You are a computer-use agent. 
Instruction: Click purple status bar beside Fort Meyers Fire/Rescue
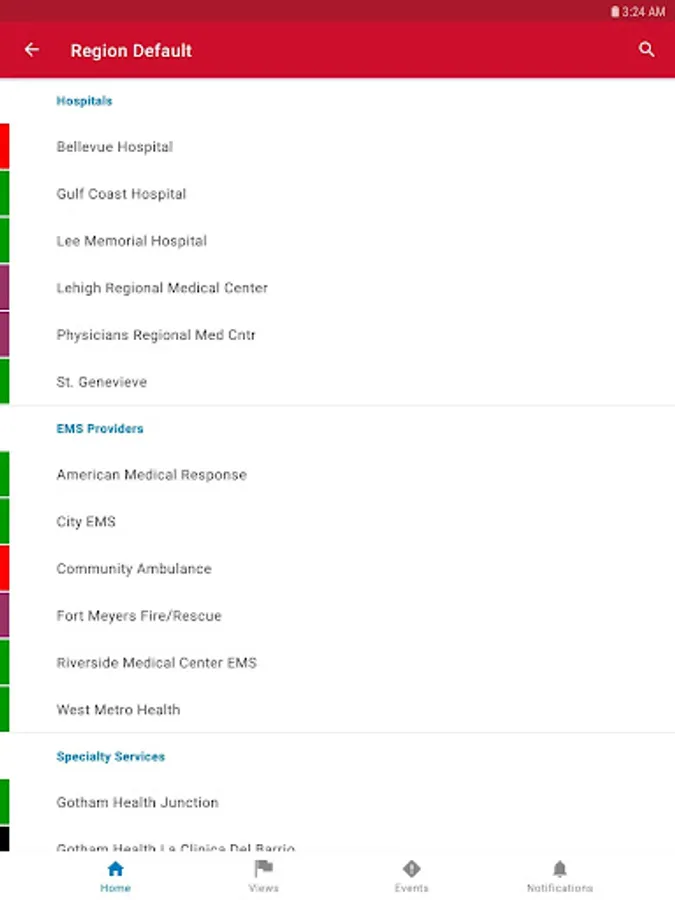tap(5, 615)
